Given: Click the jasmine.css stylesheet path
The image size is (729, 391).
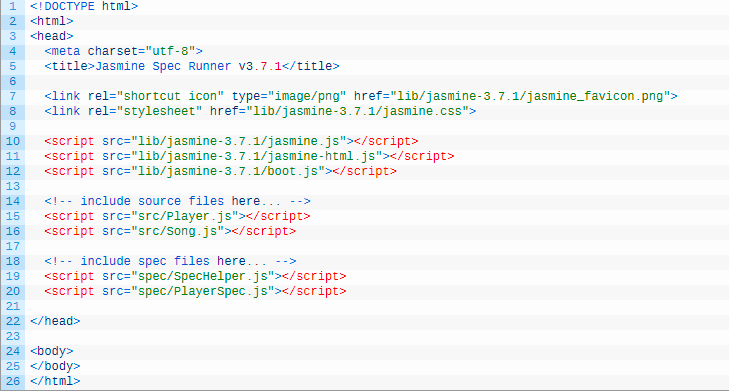Looking at the screenshot, I should click(x=358, y=111).
